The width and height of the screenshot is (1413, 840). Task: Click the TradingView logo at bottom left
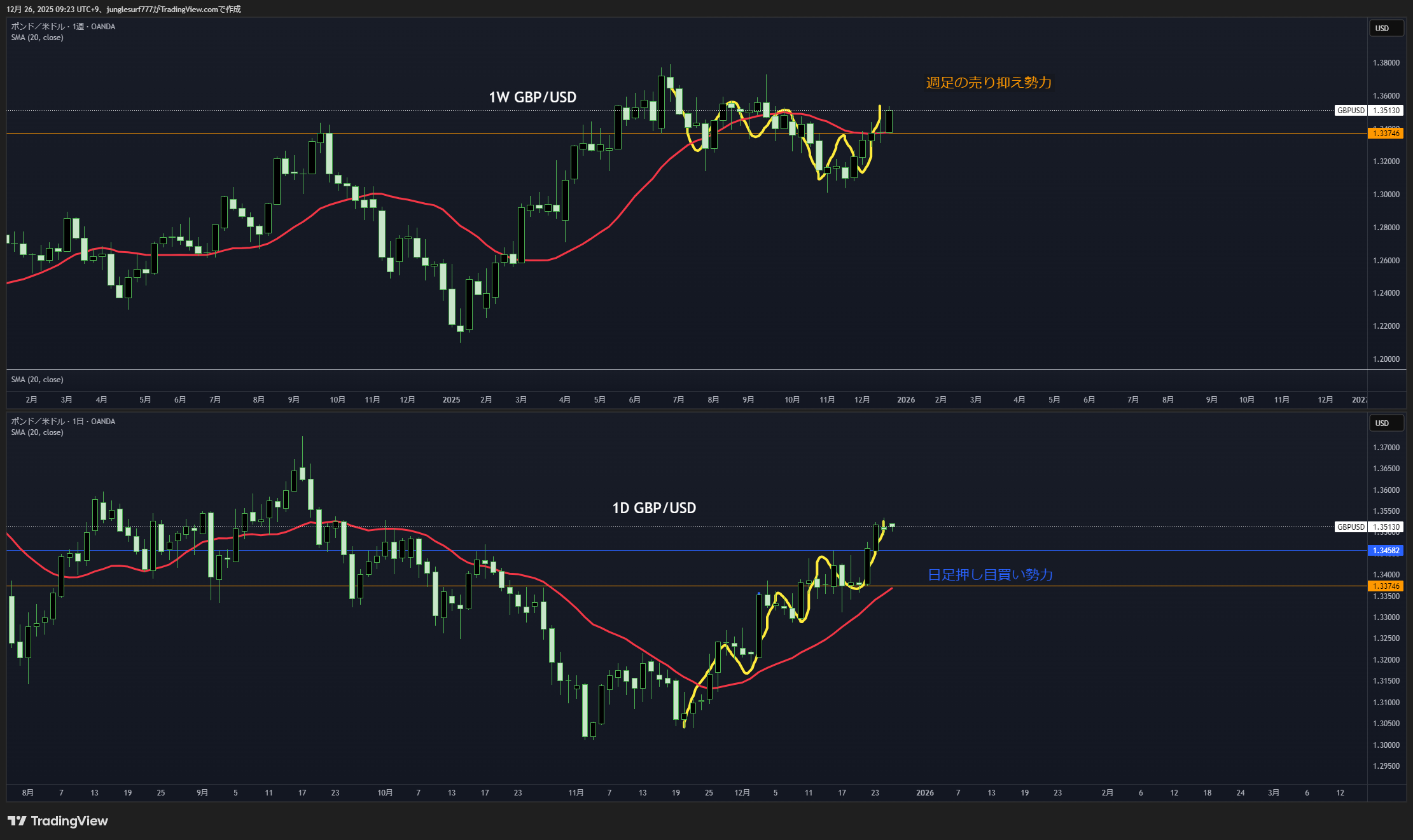tap(57, 821)
